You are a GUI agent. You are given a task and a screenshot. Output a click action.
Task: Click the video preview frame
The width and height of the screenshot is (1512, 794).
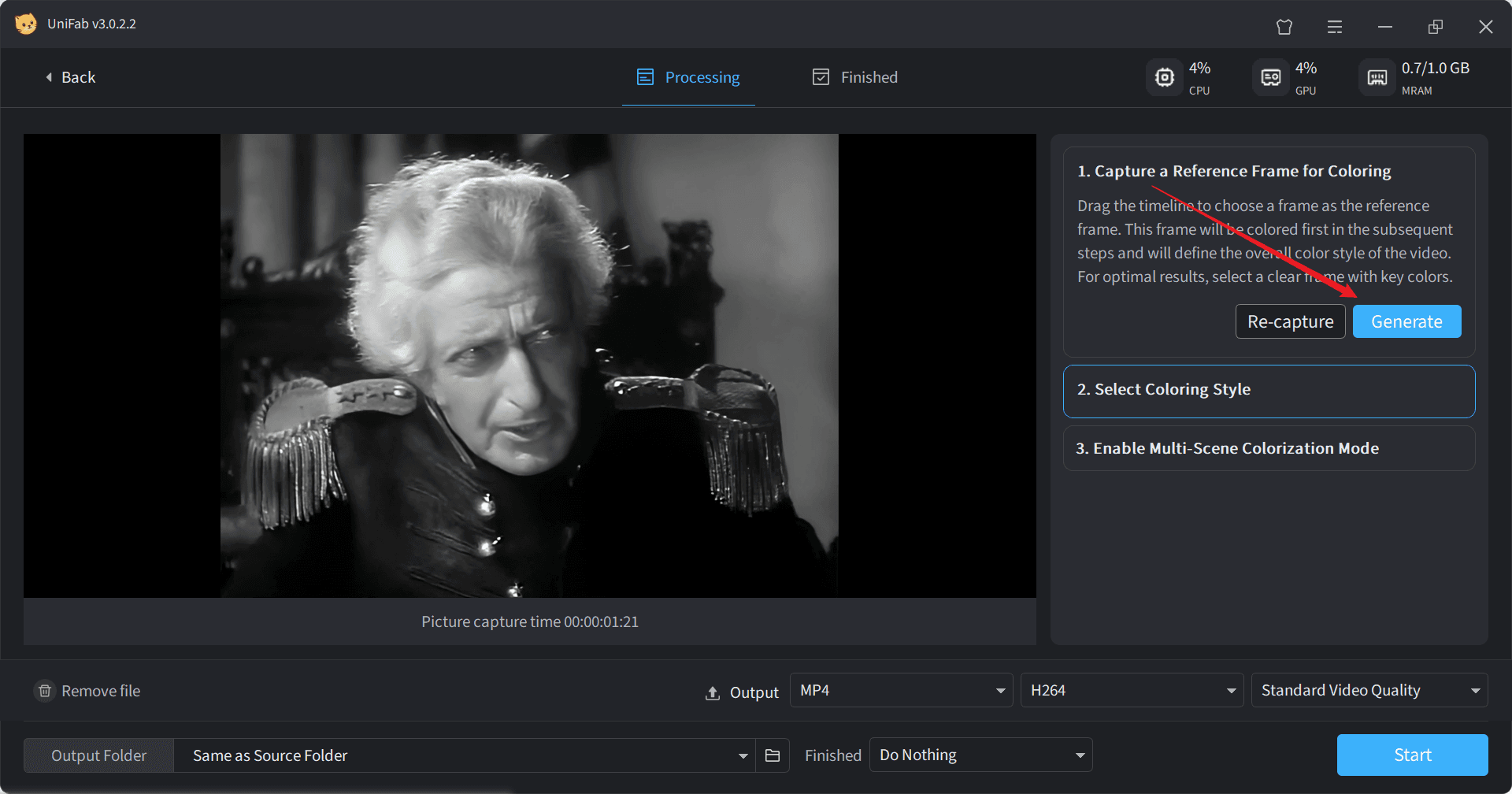530,365
